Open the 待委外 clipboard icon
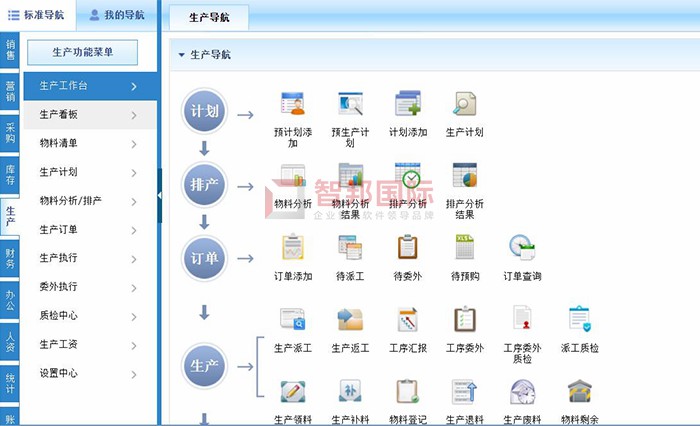The image size is (700, 426). click(408, 247)
